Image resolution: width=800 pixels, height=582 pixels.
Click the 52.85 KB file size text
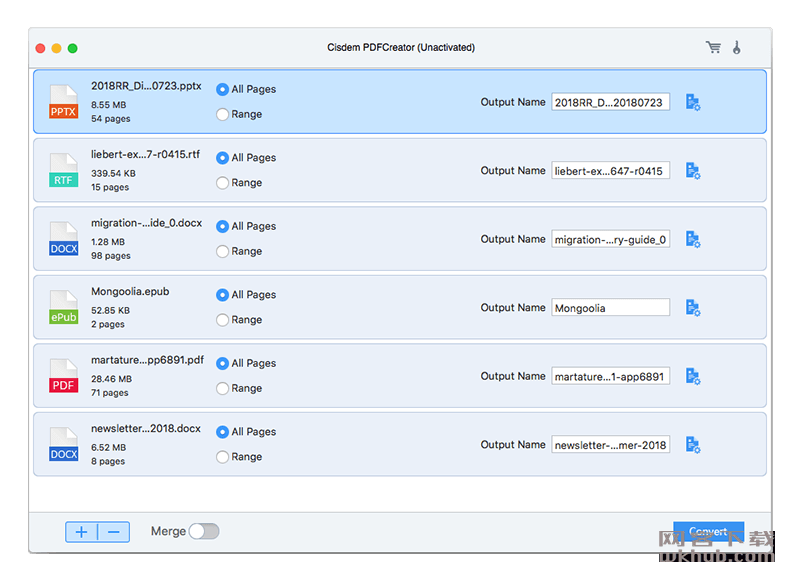[110, 310]
